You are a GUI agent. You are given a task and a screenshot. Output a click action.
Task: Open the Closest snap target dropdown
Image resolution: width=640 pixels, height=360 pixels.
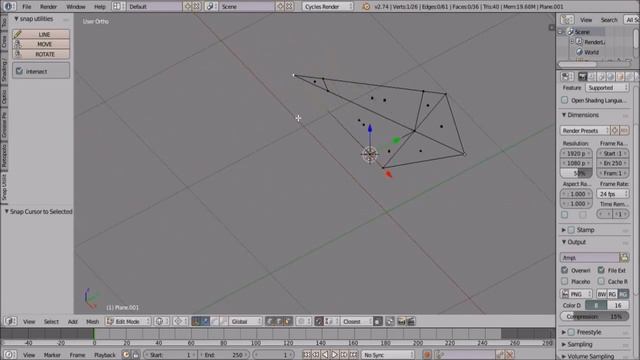click(357, 322)
